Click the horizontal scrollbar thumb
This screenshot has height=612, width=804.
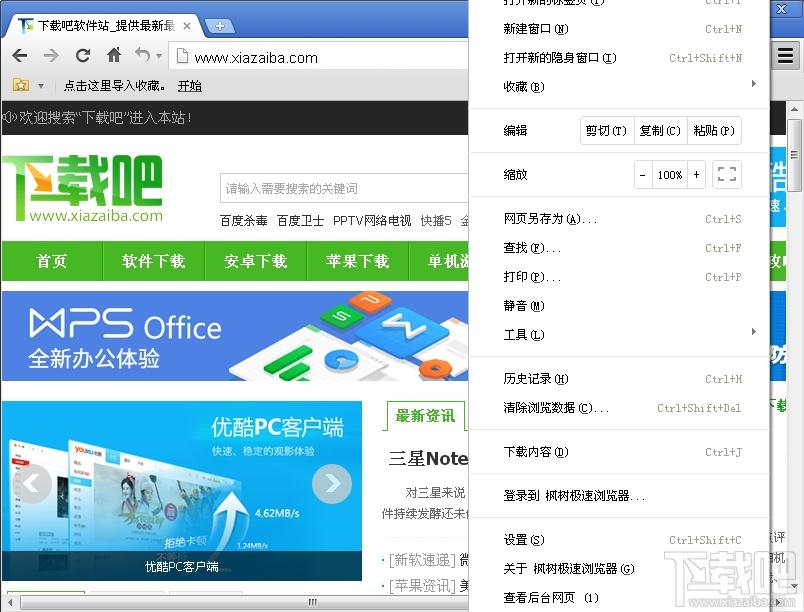(312, 602)
